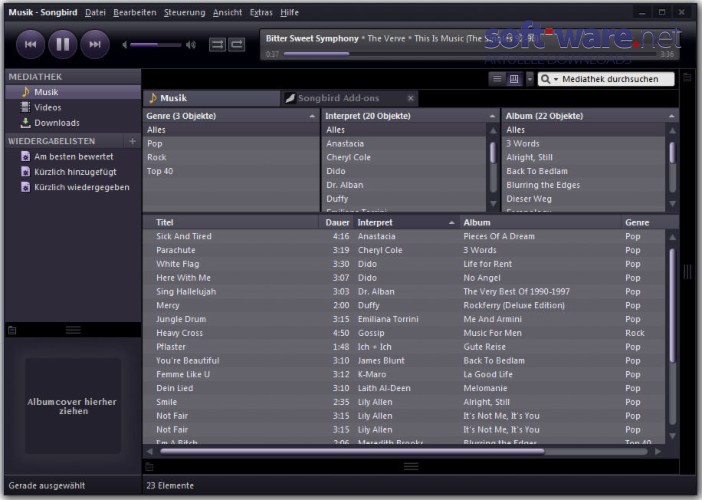Click the right sidebar splitter grip
The width and height of the screenshot is (702, 500).
pyautogui.click(x=688, y=272)
